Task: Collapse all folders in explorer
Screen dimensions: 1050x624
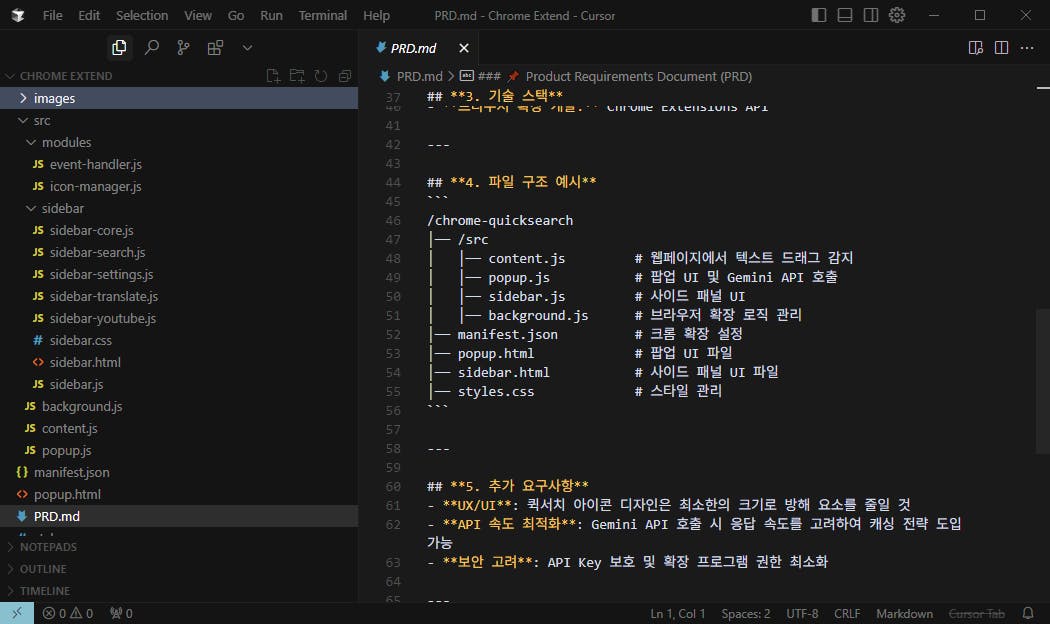Action: coord(345,76)
